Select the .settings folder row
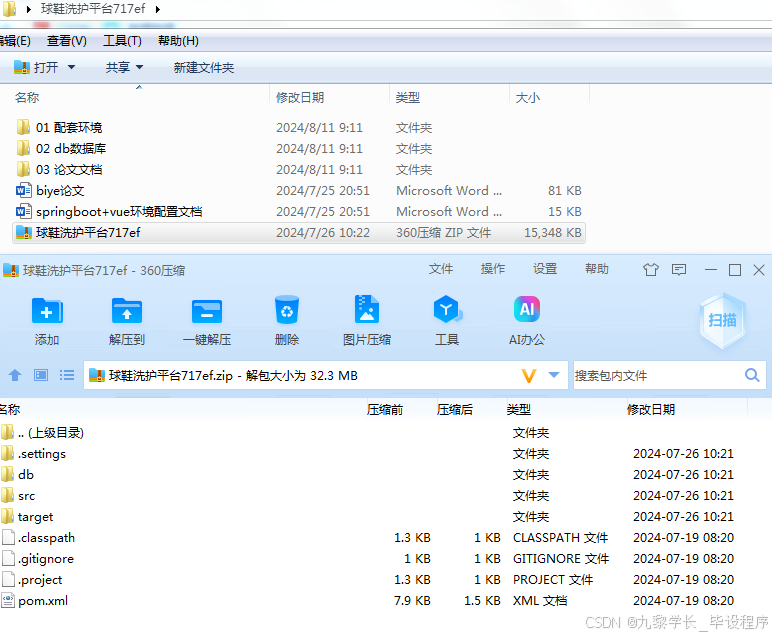Viewport: 772px width, 636px height. [x=374, y=453]
